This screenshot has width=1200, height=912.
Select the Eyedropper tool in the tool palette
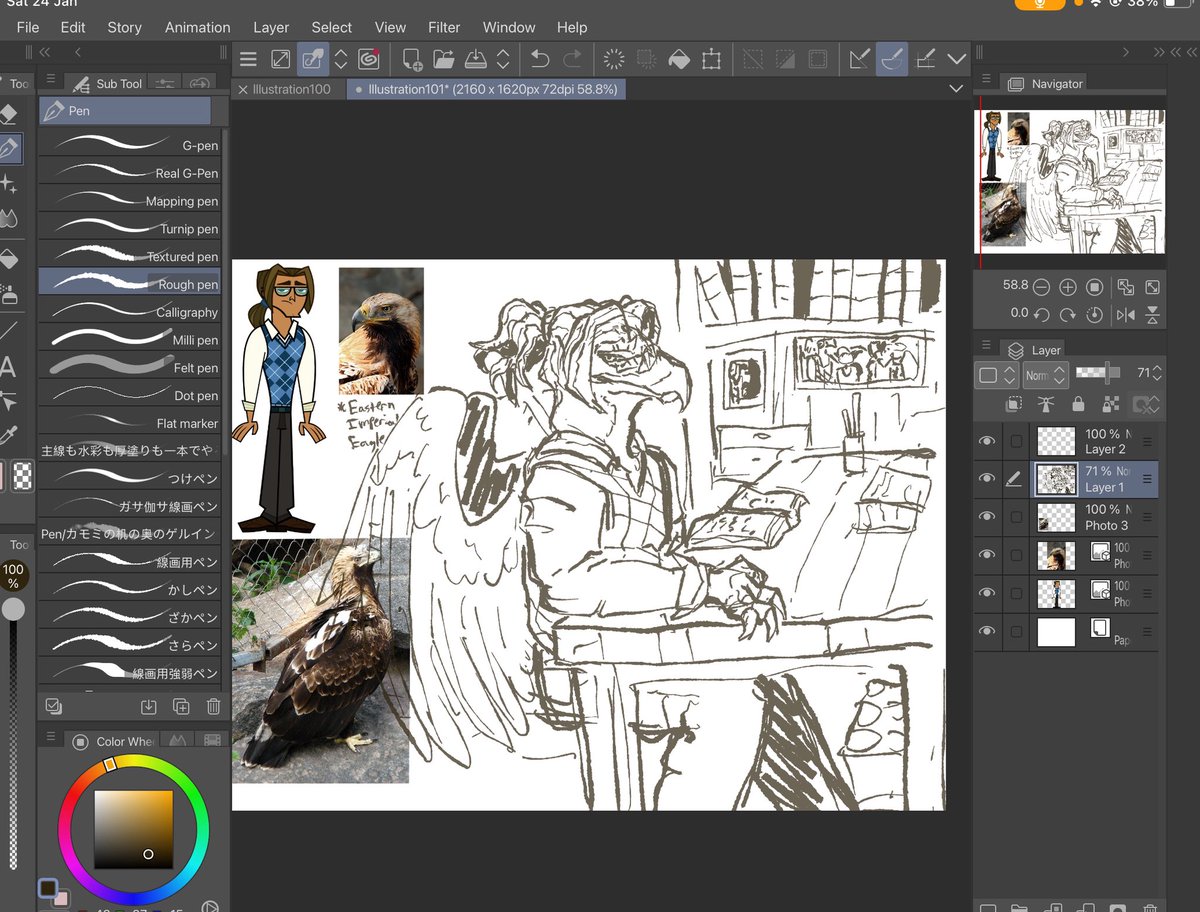point(8,434)
